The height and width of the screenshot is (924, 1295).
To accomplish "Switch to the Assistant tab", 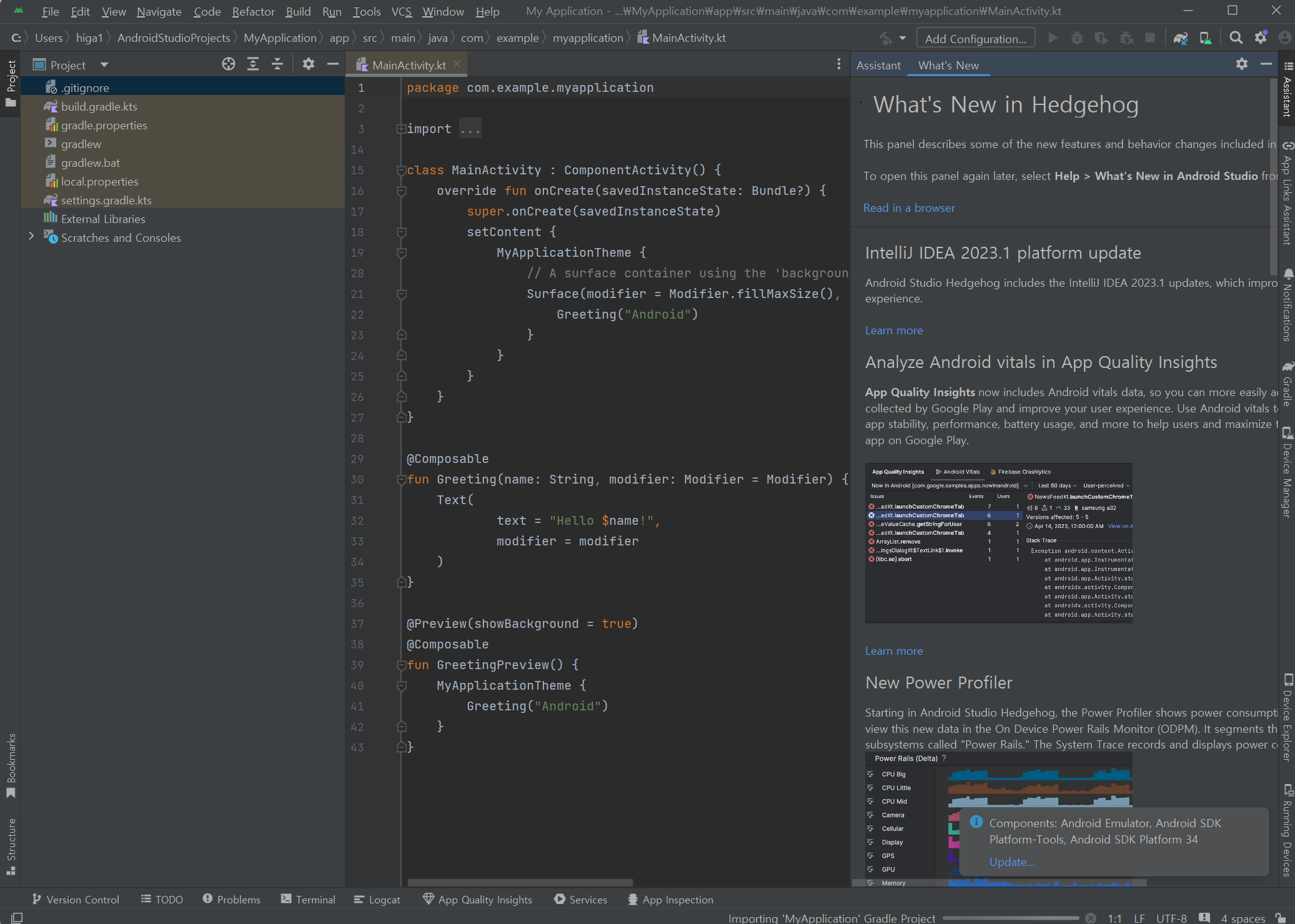I will pyautogui.click(x=878, y=65).
